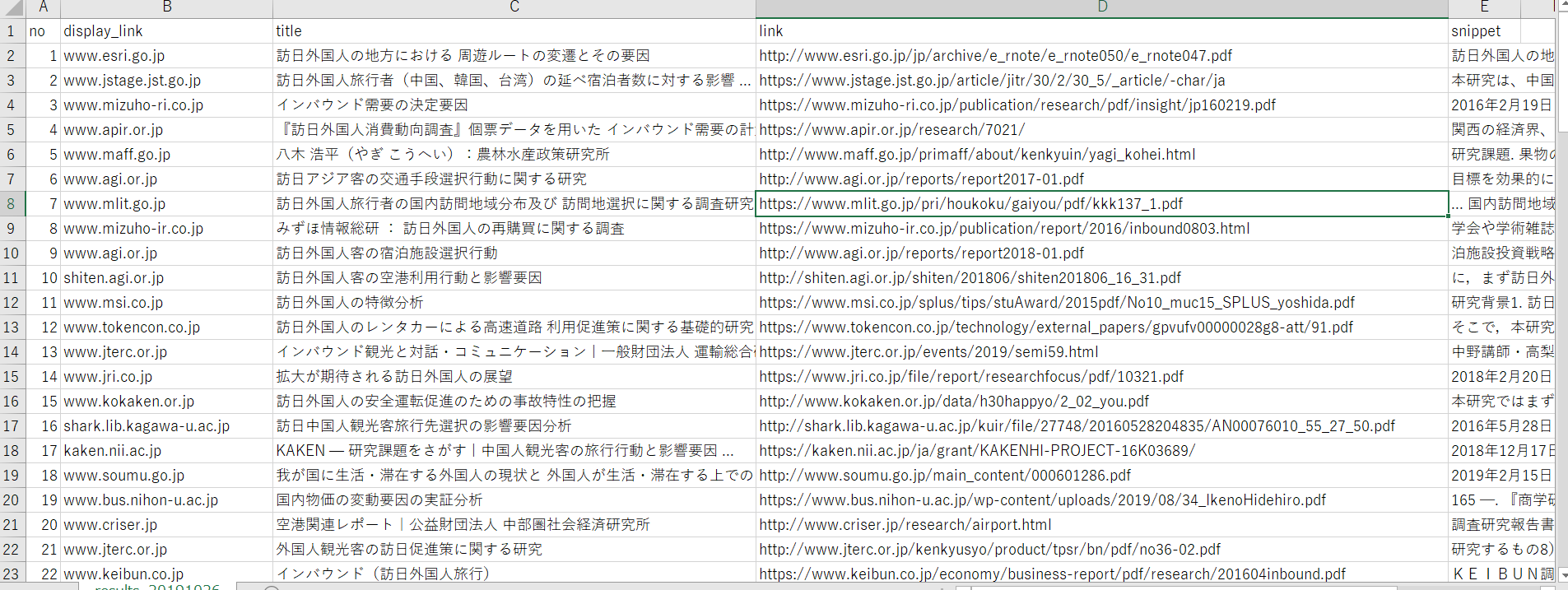1568x590 pixels.
Task: Click title '訪日外国人客の宿泊施設選択行動'
Action: click(x=514, y=253)
